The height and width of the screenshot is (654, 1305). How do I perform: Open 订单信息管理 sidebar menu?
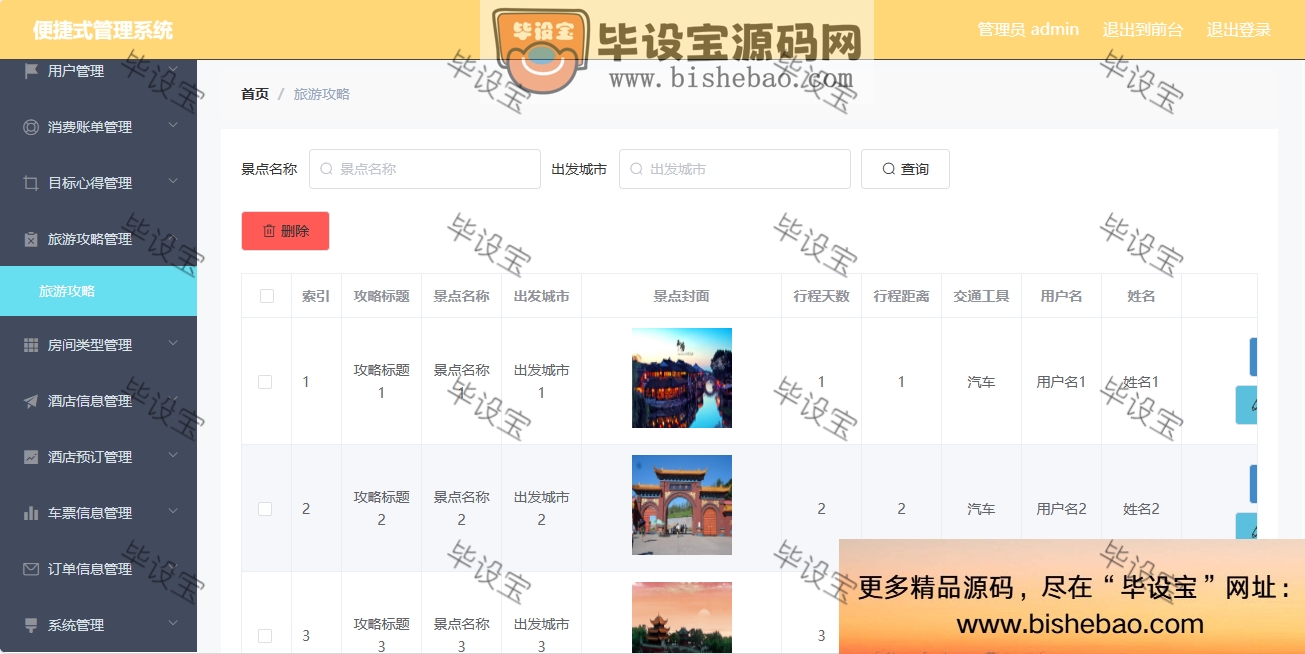click(x=98, y=569)
